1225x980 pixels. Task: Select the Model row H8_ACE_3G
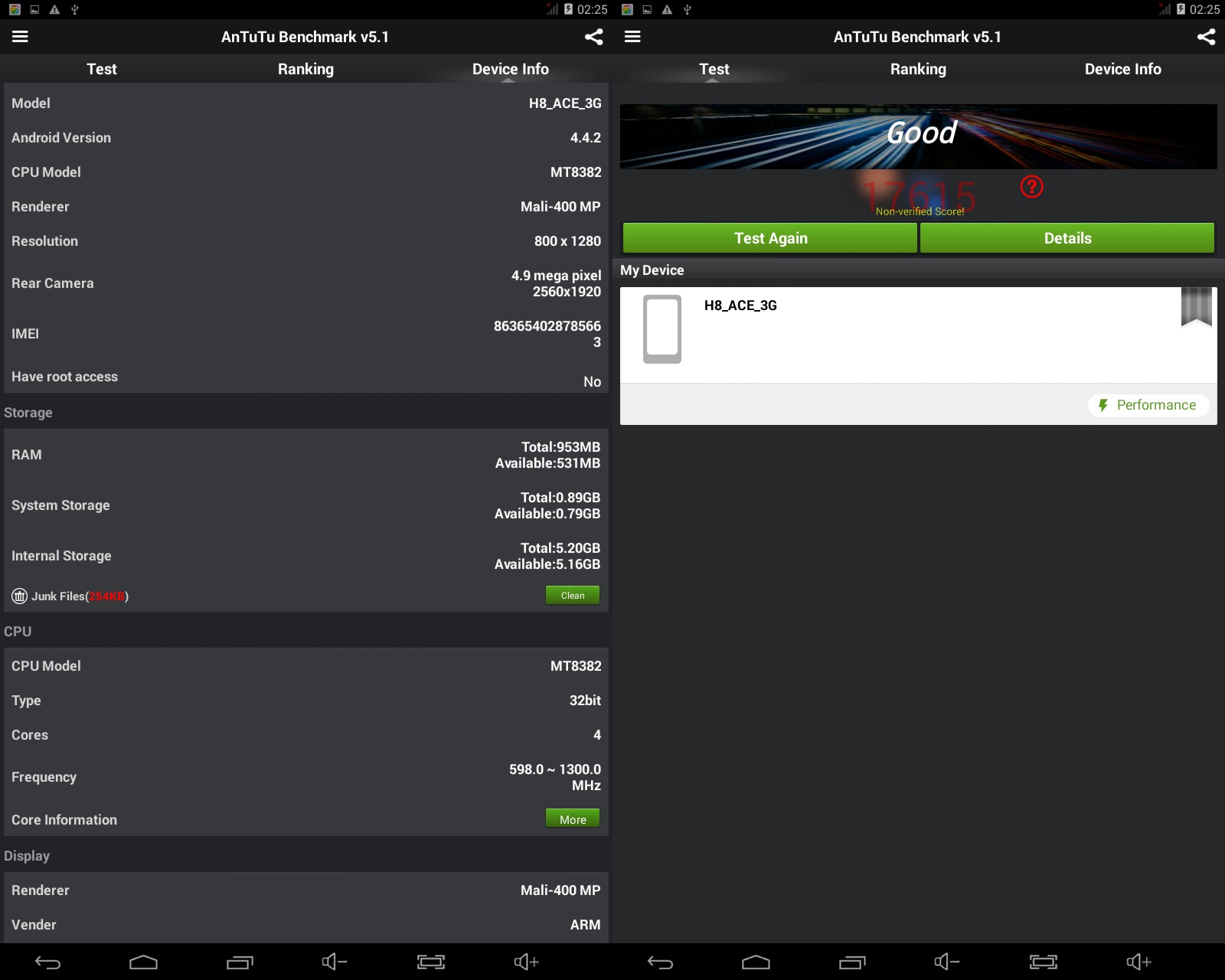pyautogui.click(x=306, y=103)
